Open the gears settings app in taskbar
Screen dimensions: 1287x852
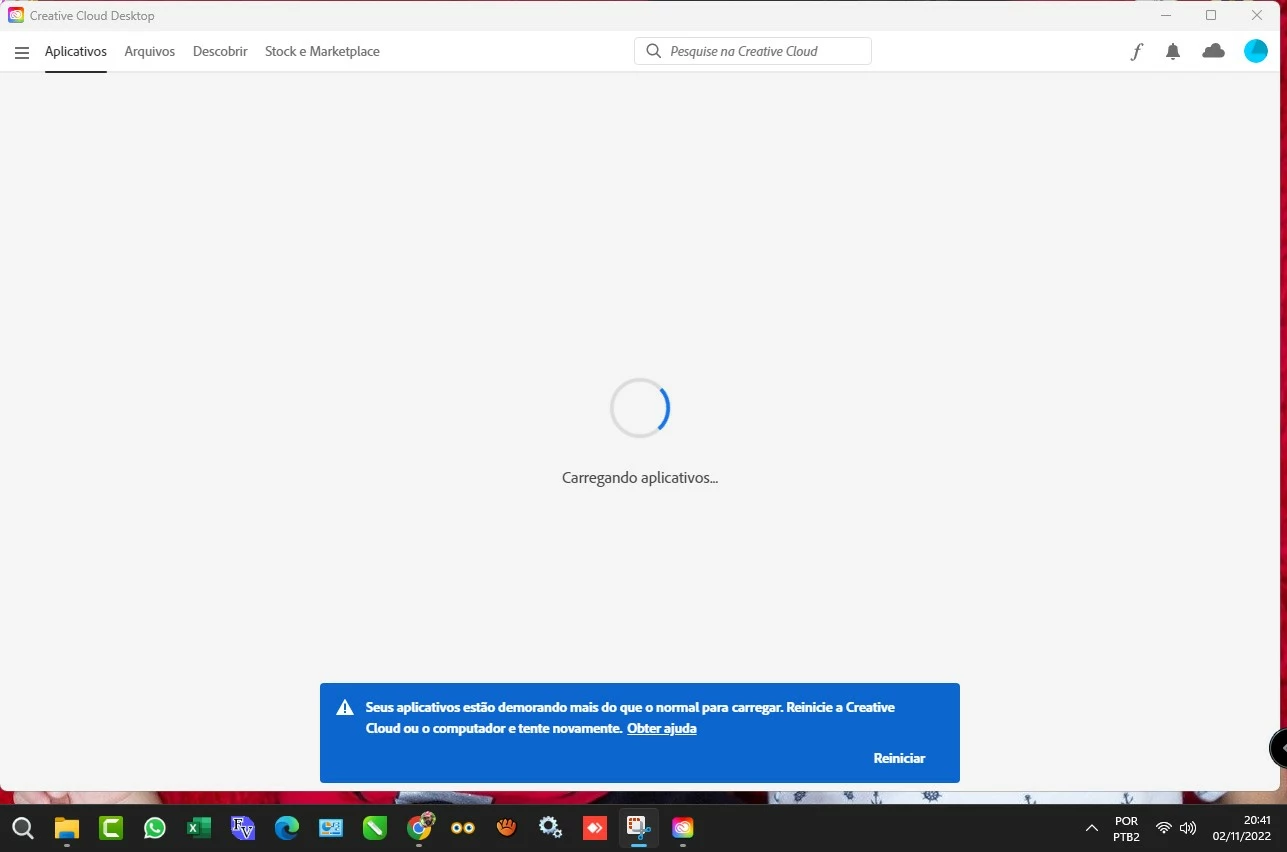pyautogui.click(x=550, y=828)
